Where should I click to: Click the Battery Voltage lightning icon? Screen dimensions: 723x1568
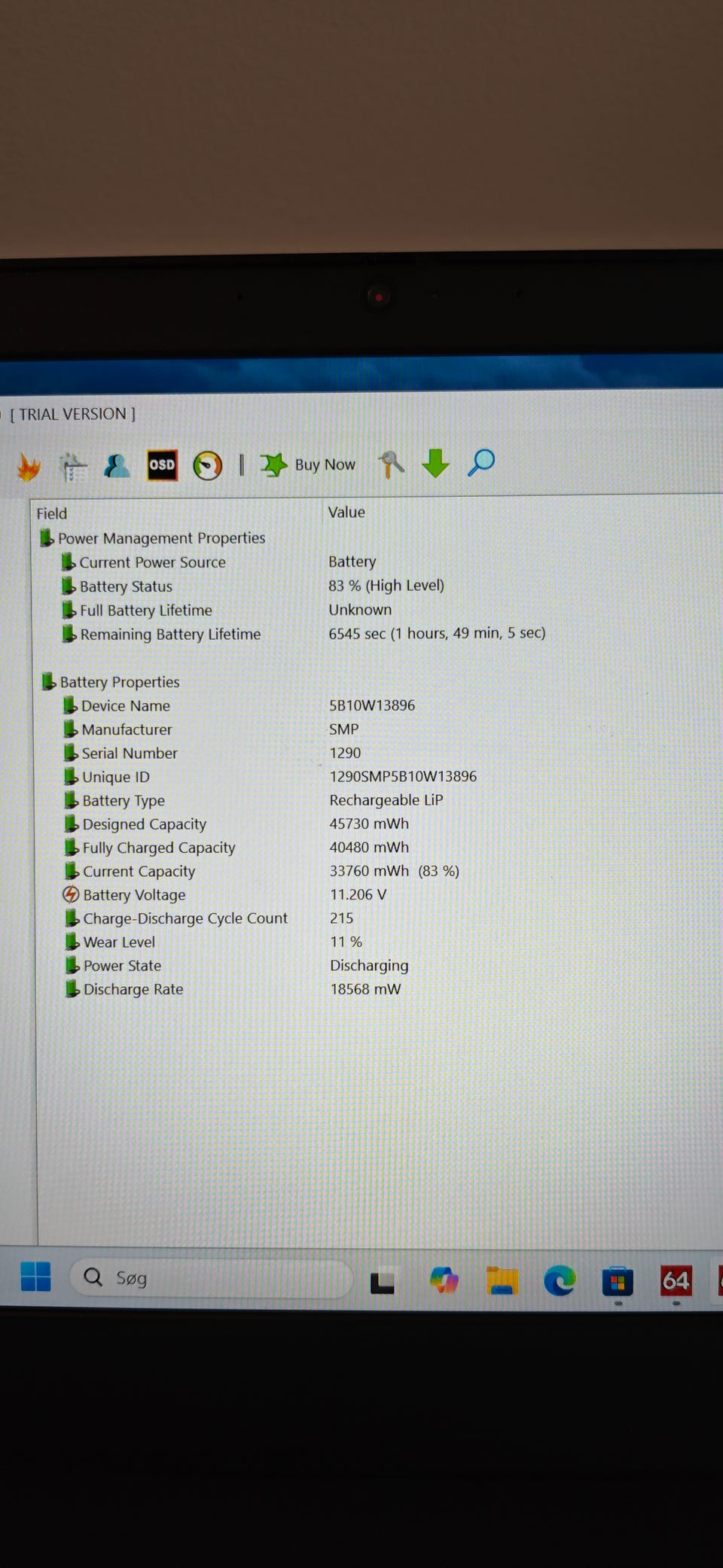tap(71, 894)
